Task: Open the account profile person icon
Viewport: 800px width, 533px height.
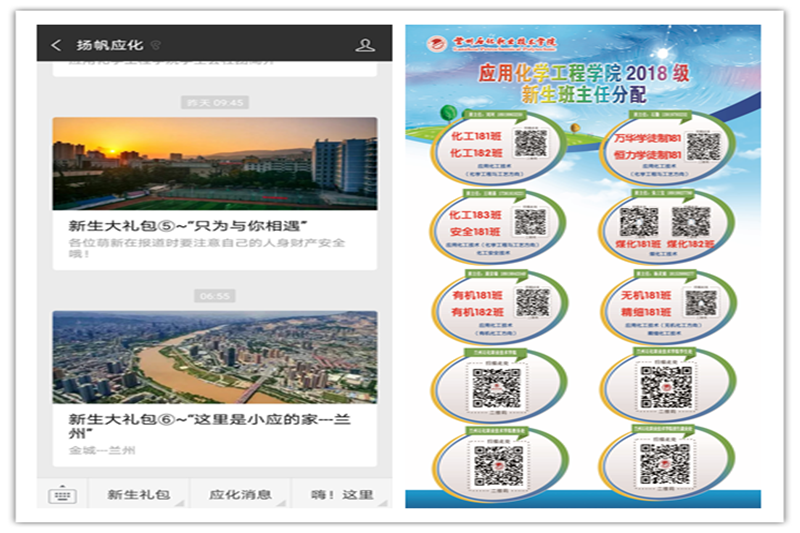Action: pyautogui.click(x=365, y=45)
